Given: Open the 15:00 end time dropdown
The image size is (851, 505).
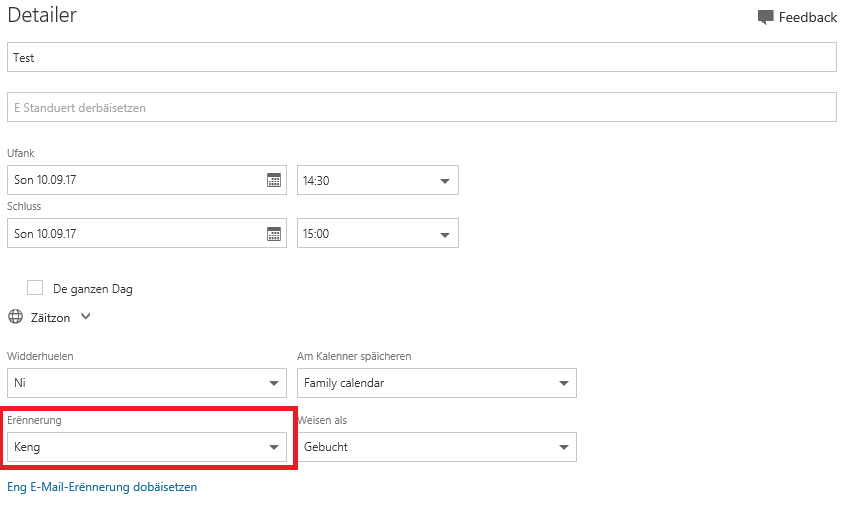Looking at the screenshot, I should pyautogui.click(x=378, y=233).
